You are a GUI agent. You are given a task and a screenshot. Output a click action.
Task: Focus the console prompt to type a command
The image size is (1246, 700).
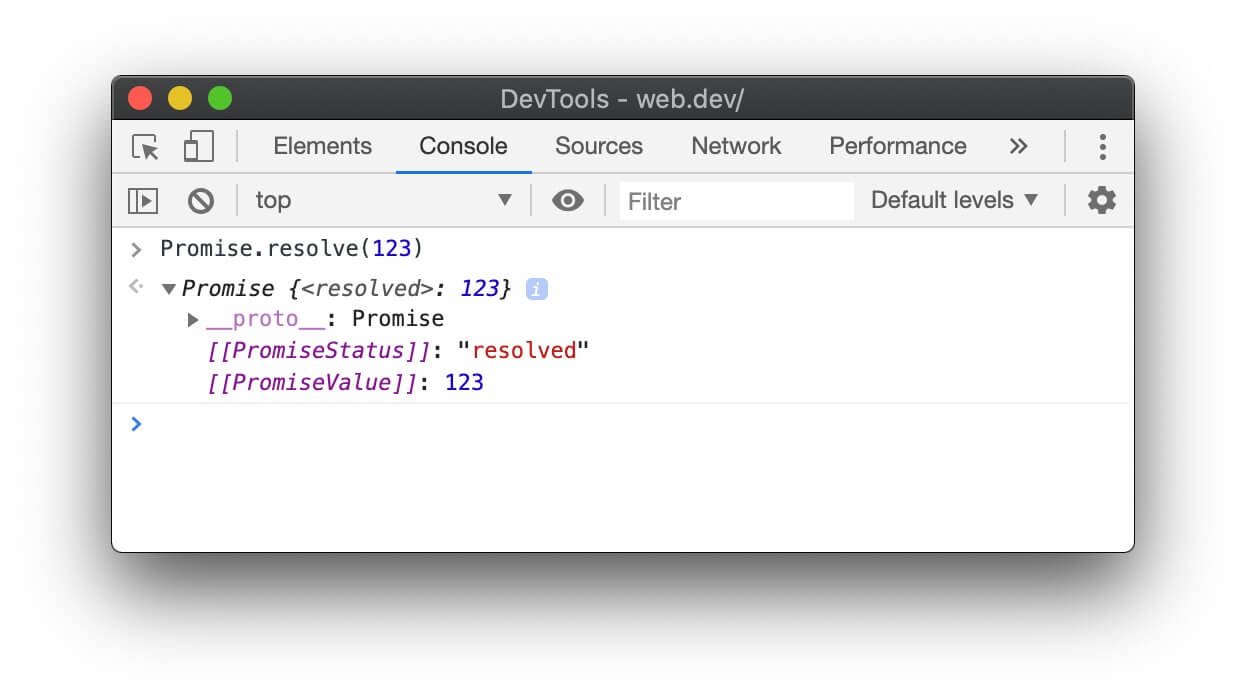pyautogui.click(x=400, y=424)
